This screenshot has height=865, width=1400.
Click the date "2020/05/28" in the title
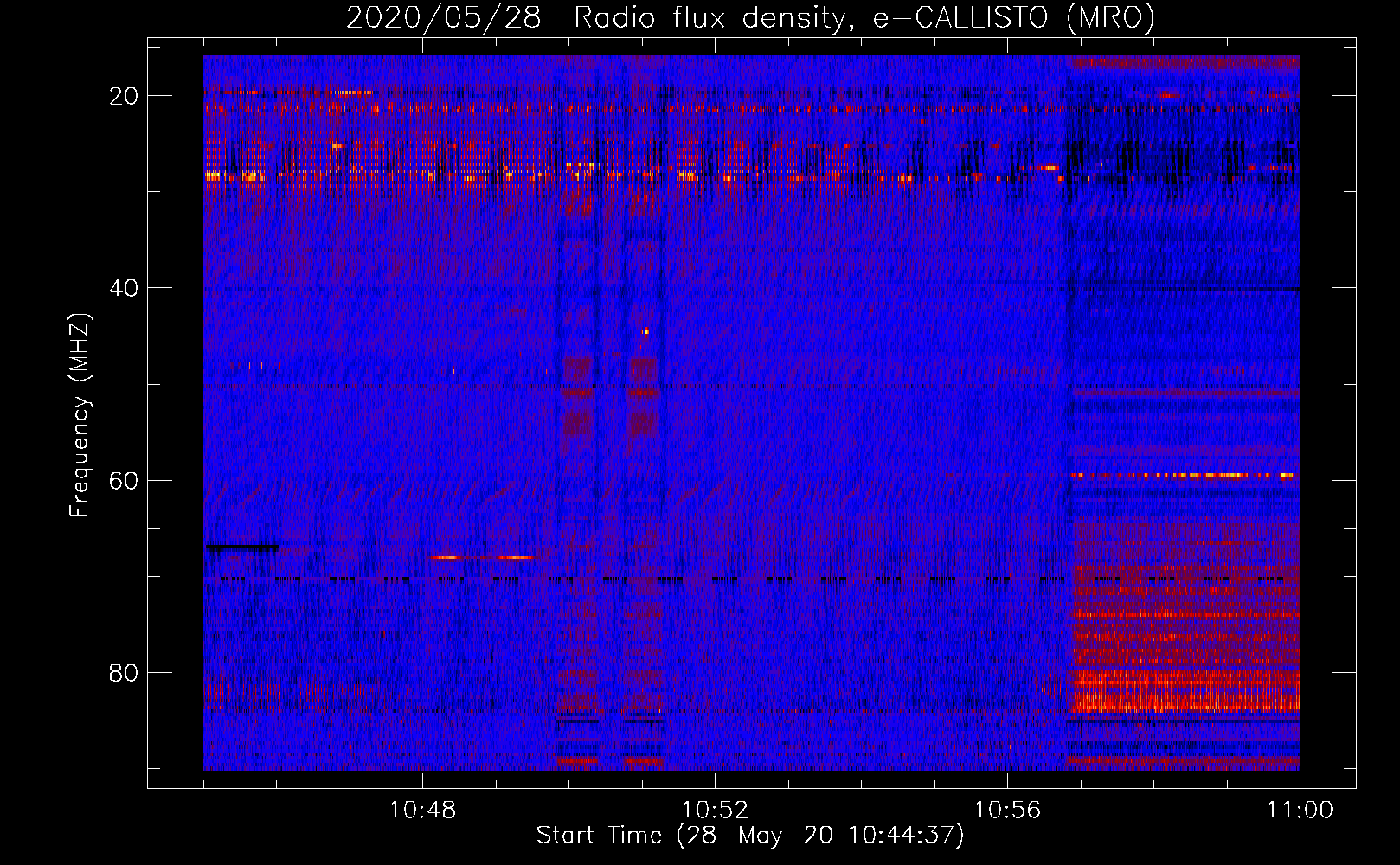click(444, 17)
